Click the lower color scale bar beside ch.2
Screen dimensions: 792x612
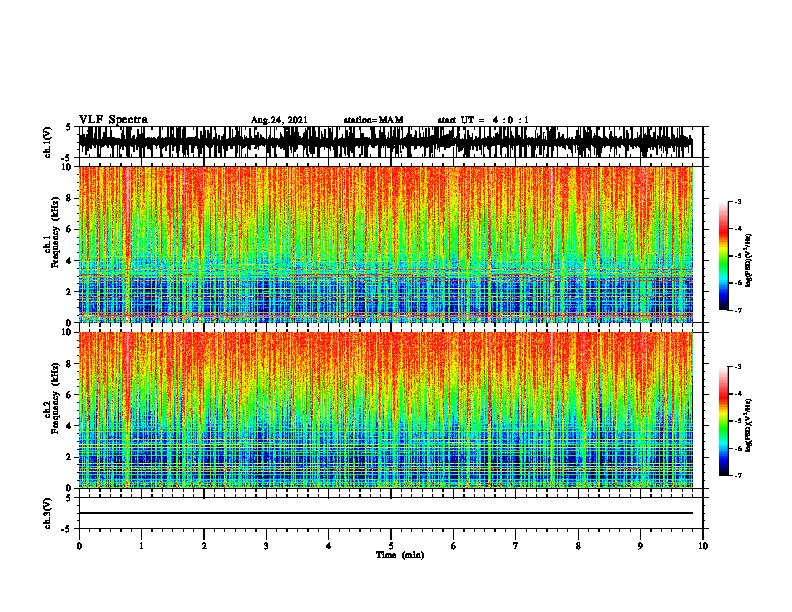pyautogui.click(x=724, y=421)
